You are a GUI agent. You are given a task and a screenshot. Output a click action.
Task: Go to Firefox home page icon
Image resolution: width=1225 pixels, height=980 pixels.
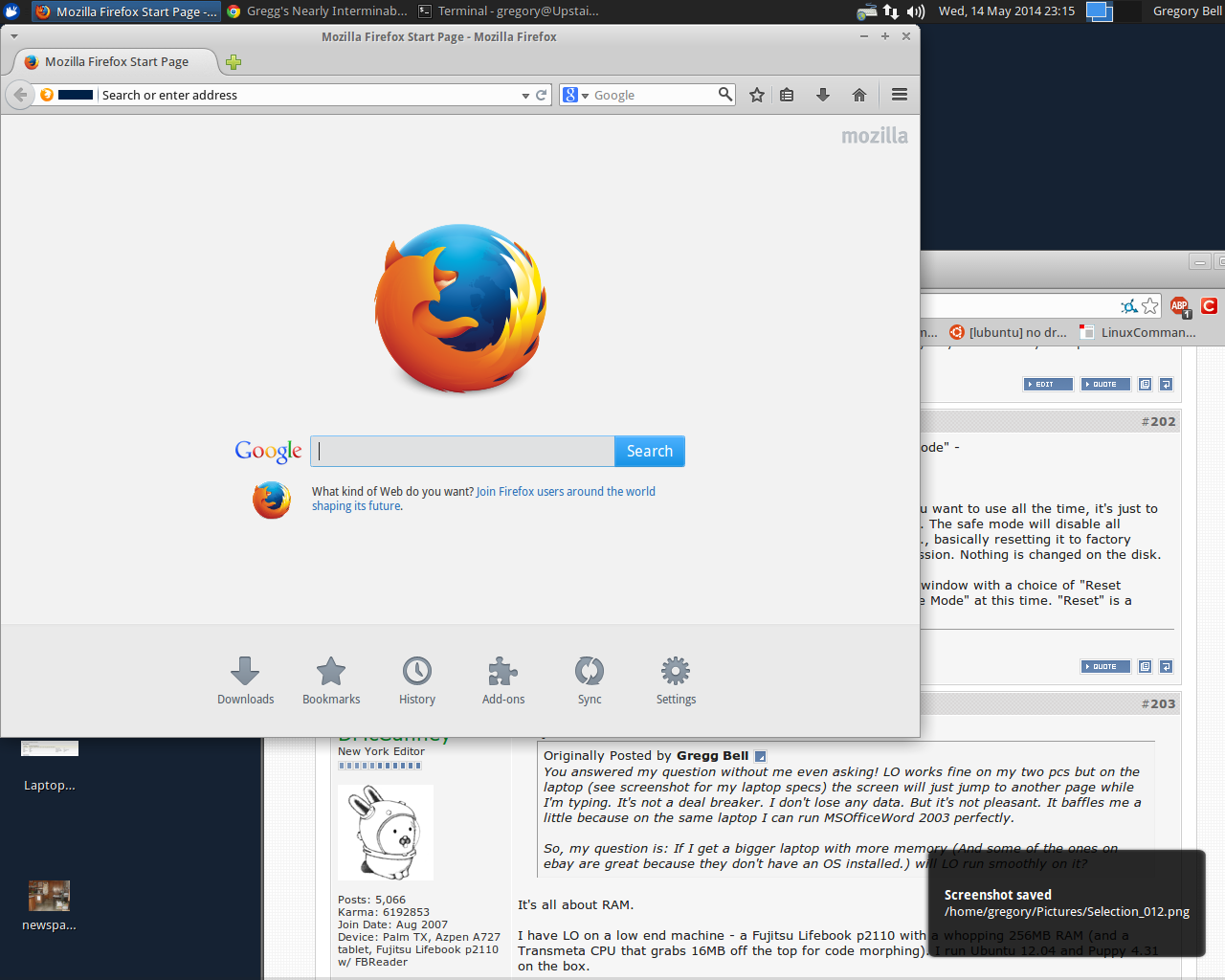click(x=859, y=95)
